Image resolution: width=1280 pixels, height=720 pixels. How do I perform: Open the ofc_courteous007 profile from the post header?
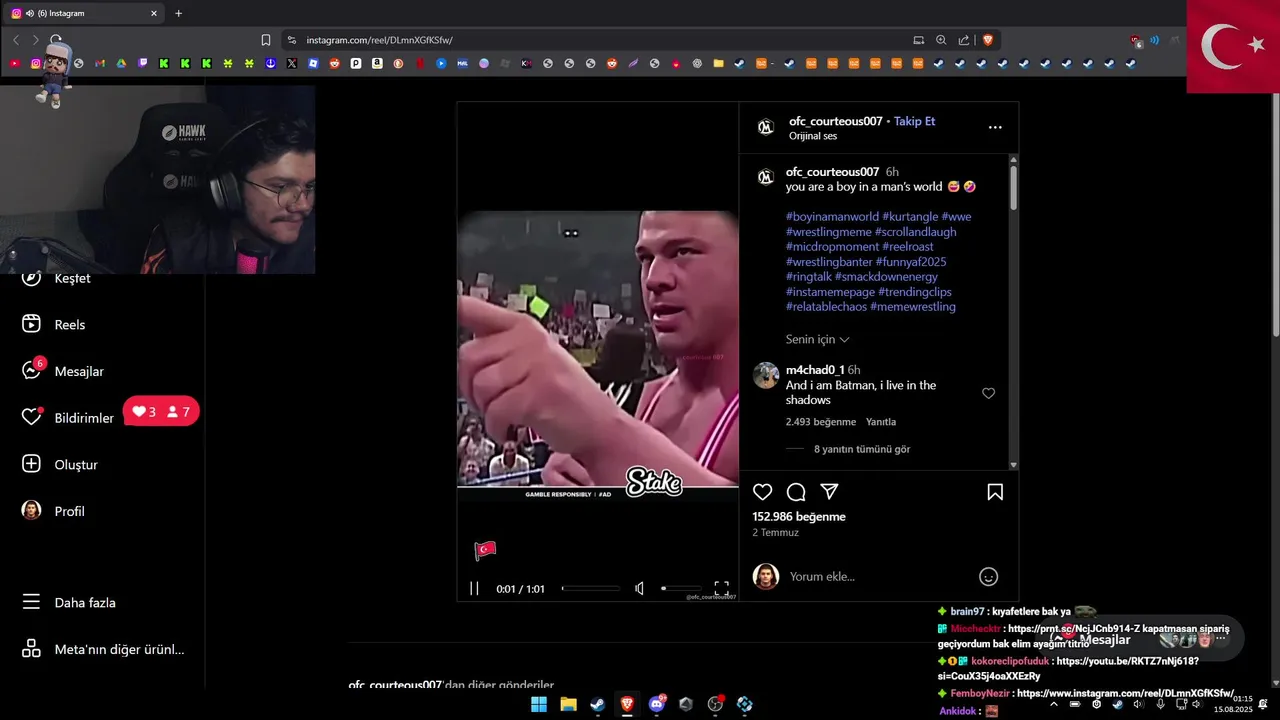(x=835, y=121)
